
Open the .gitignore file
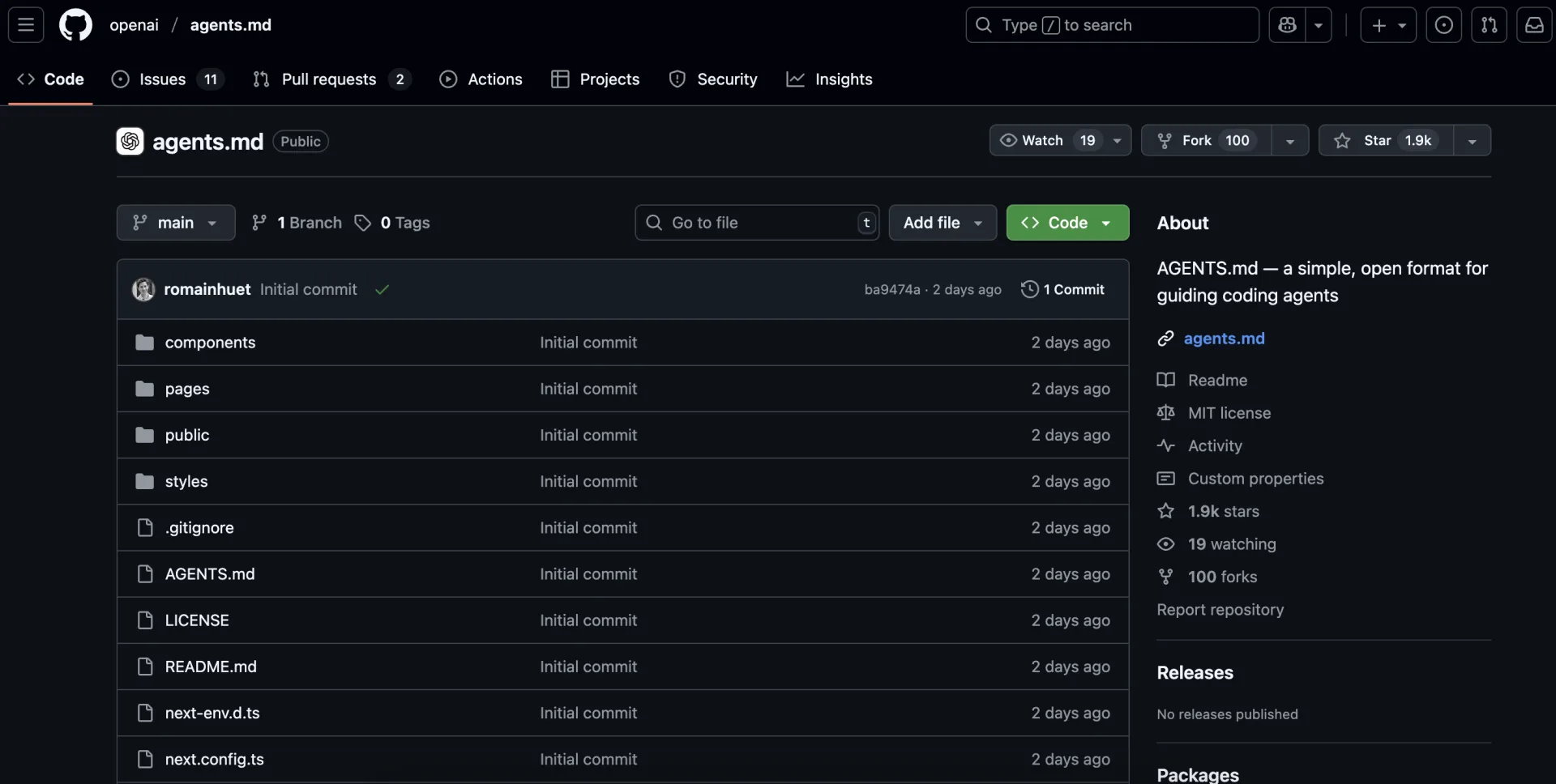click(199, 527)
